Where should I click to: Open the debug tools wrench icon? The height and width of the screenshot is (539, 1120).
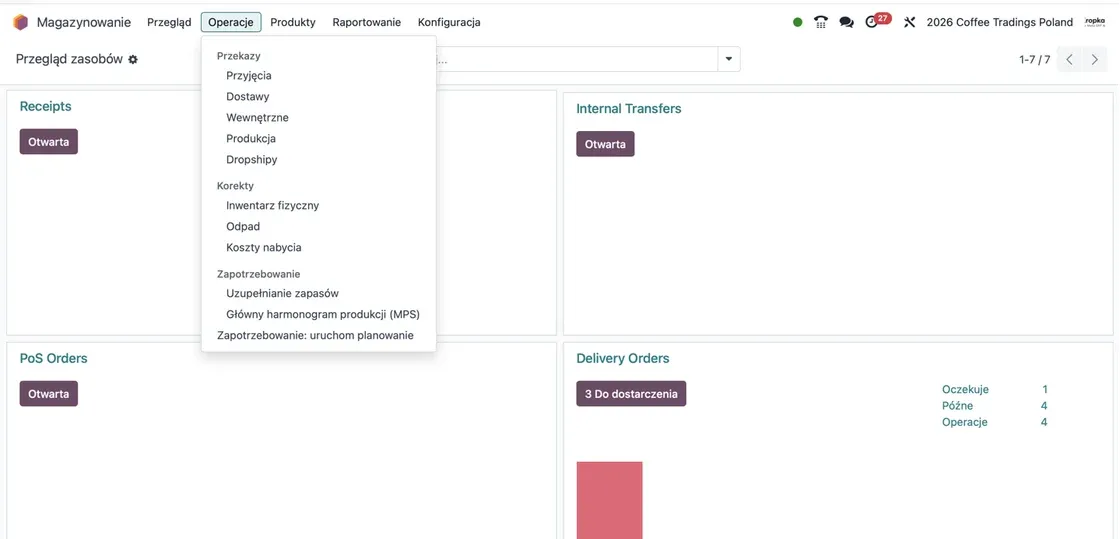(909, 22)
